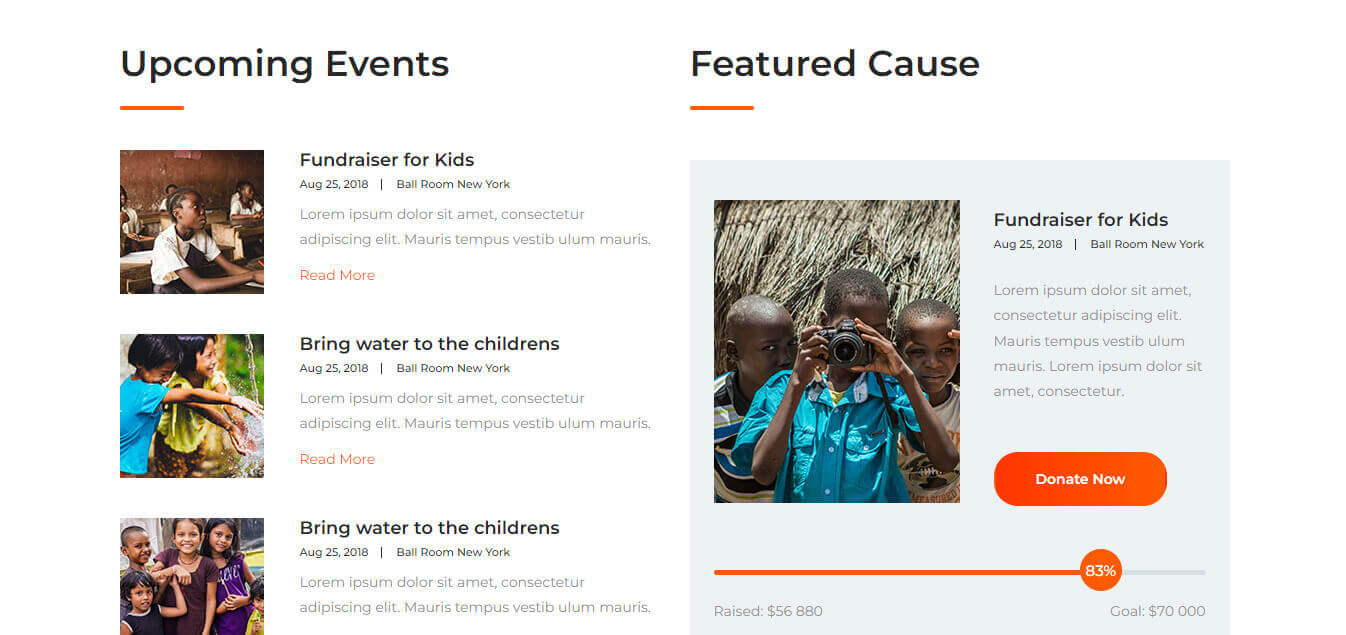Viewport: 1346px width, 635px height.
Task: Open Read More under Fundraiser for Kids event
Action: coord(337,275)
